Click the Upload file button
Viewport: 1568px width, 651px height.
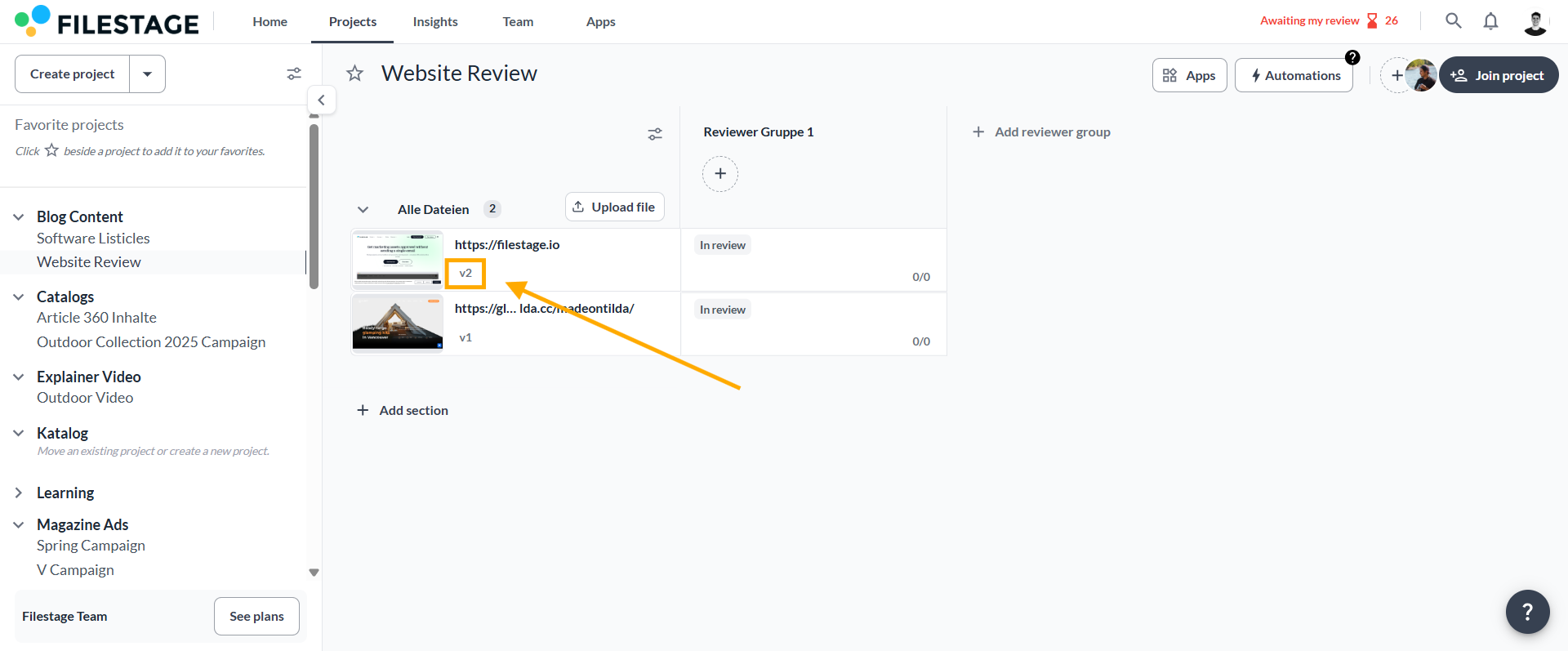tap(614, 207)
